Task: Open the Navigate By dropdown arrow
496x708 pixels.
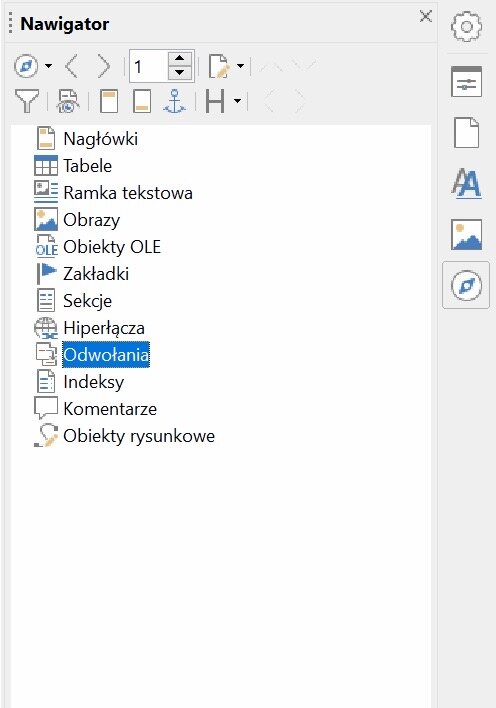Action: coord(48,67)
